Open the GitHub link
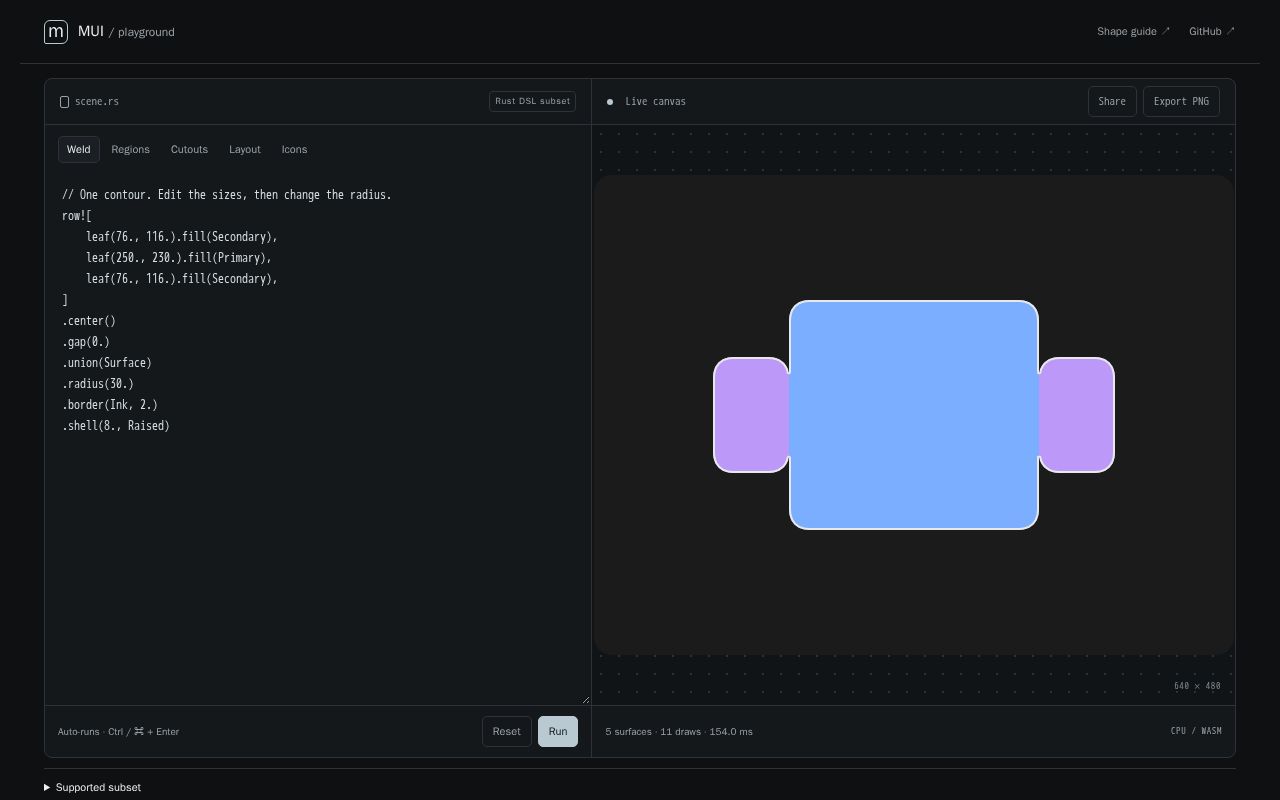1280x800 pixels. point(1212,32)
